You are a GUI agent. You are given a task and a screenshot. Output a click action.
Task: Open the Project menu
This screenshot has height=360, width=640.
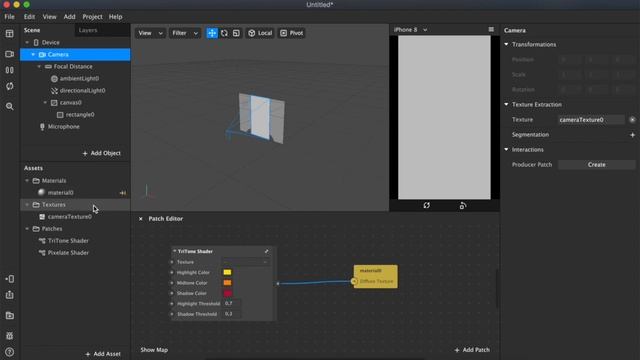click(92, 17)
